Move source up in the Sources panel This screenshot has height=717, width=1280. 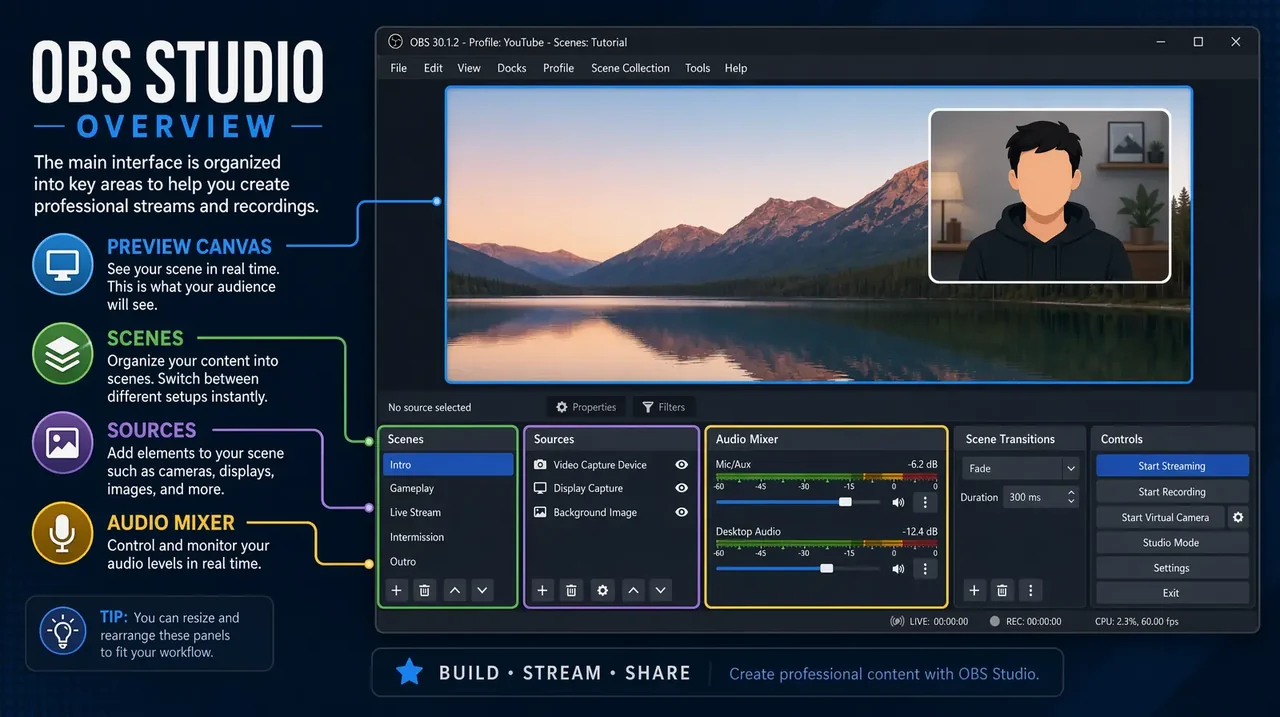click(633, 590)
